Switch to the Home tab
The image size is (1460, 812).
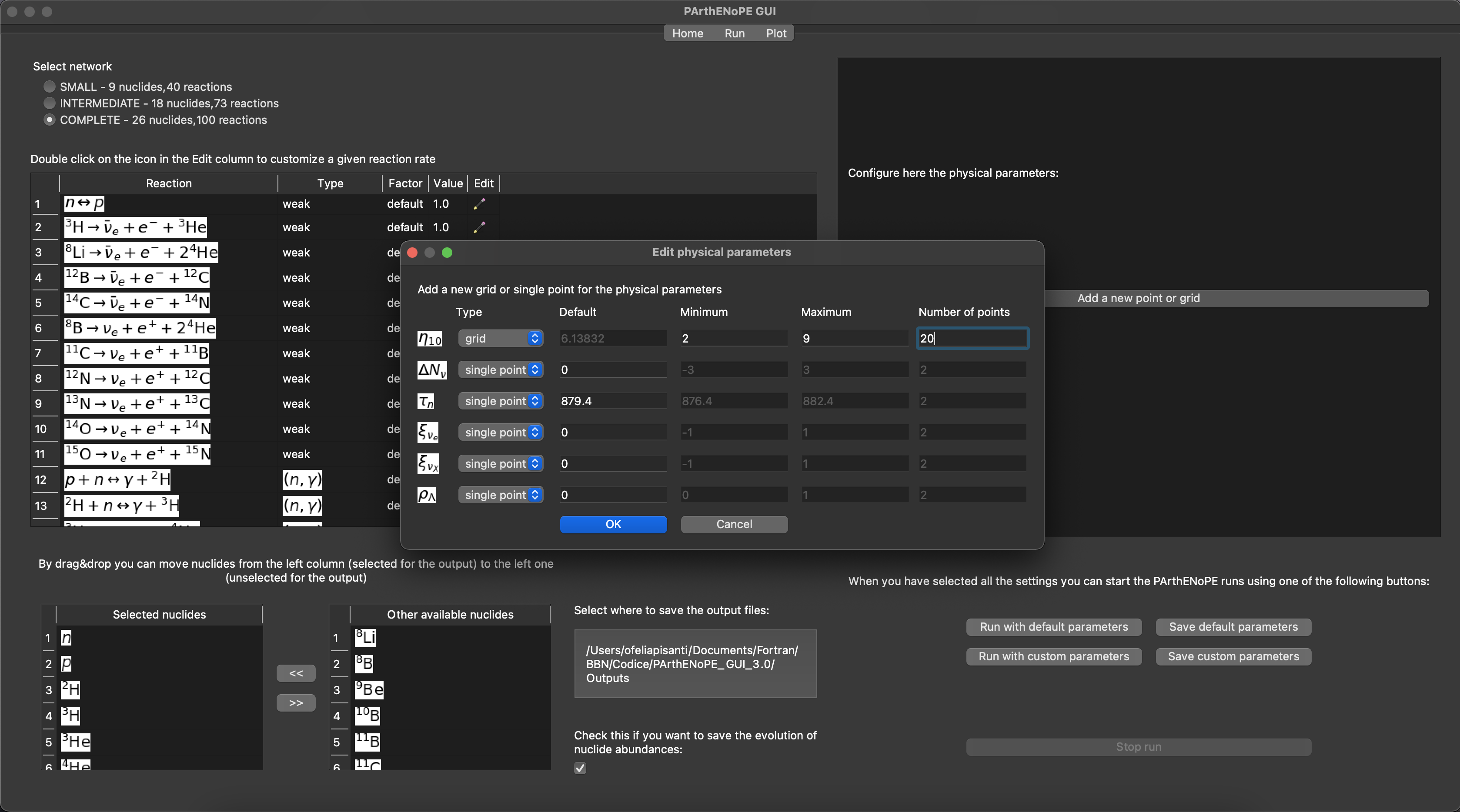(x=688, y=33)
